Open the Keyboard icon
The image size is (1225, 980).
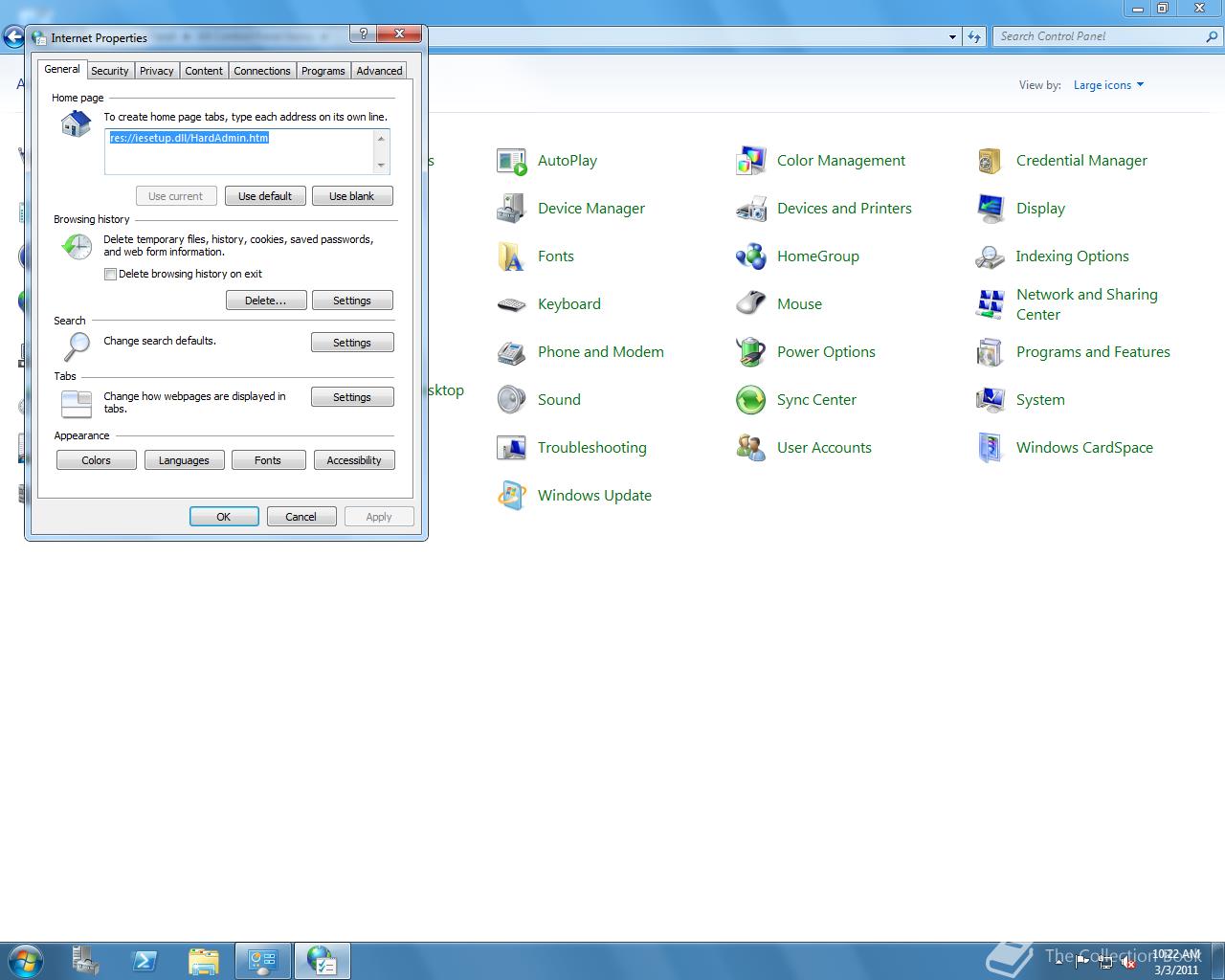coord(512,304)
